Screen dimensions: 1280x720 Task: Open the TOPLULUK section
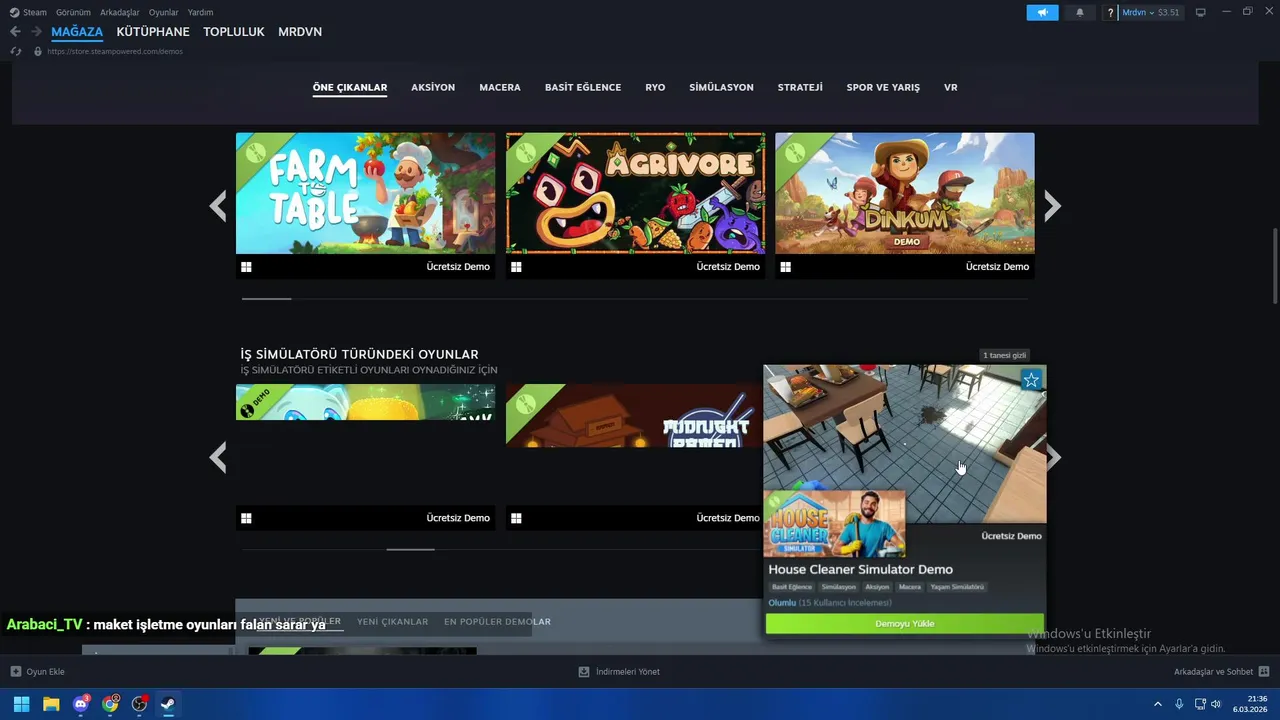234,32
